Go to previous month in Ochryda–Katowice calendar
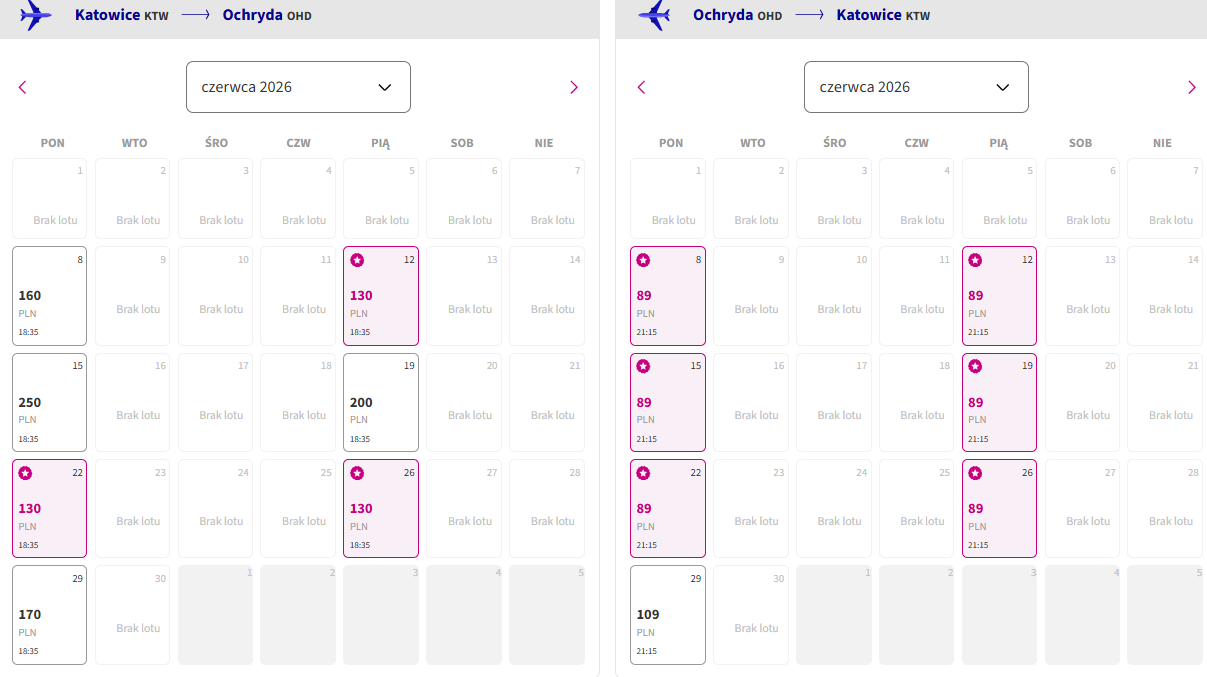The image size is (1207, 677). 641,87
